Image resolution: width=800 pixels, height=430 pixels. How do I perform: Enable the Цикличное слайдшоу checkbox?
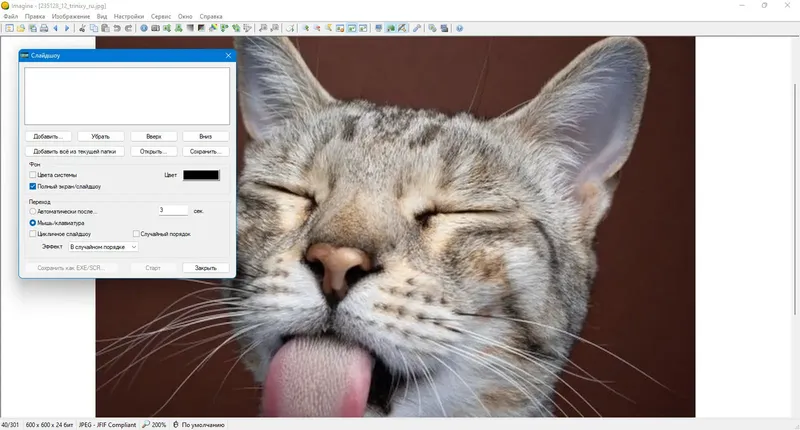click(33, 234)
